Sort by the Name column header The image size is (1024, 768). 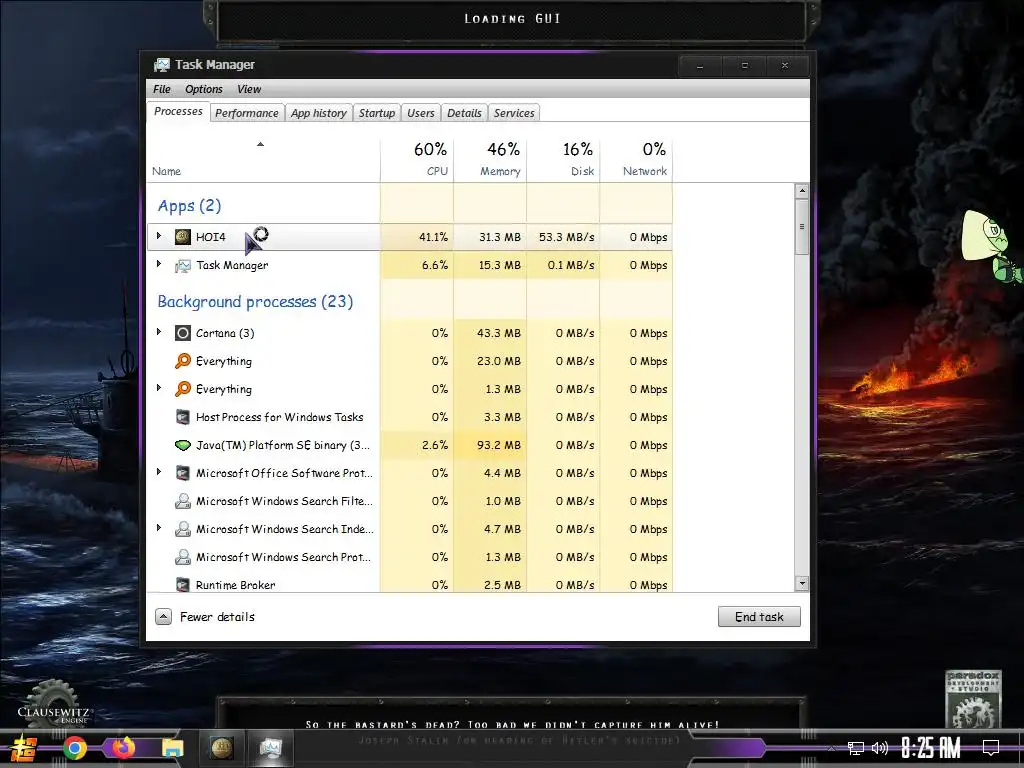point(263,160)
